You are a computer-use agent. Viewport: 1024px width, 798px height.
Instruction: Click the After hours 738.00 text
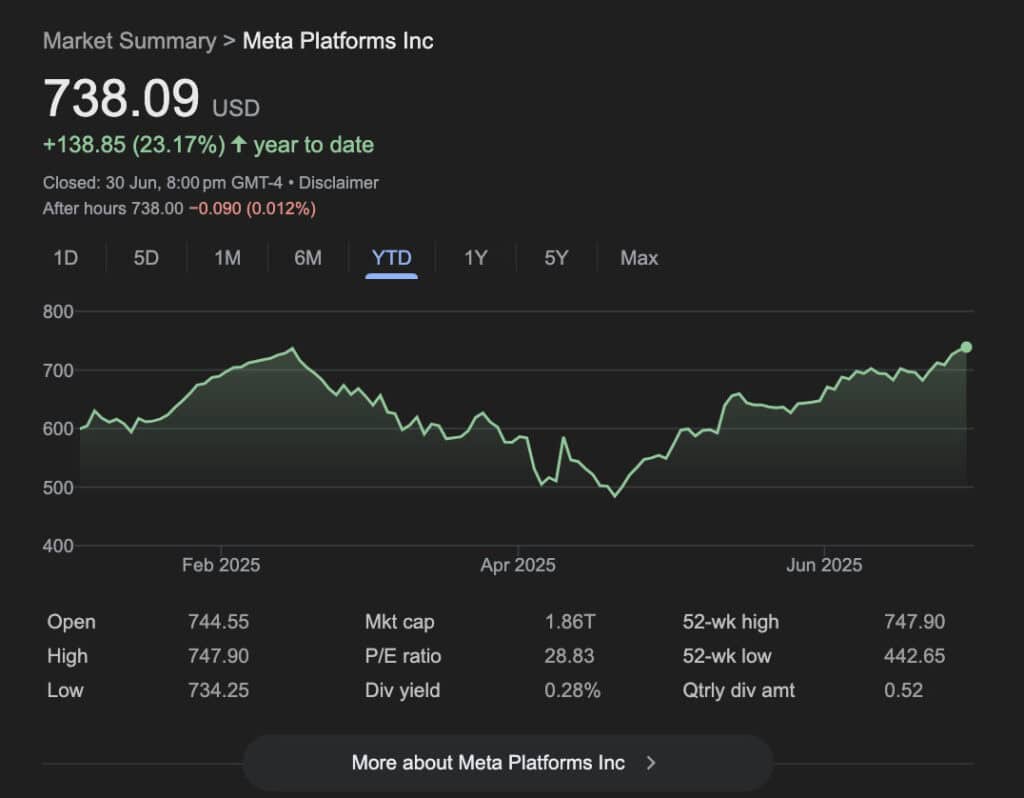[x=113, y=209]
